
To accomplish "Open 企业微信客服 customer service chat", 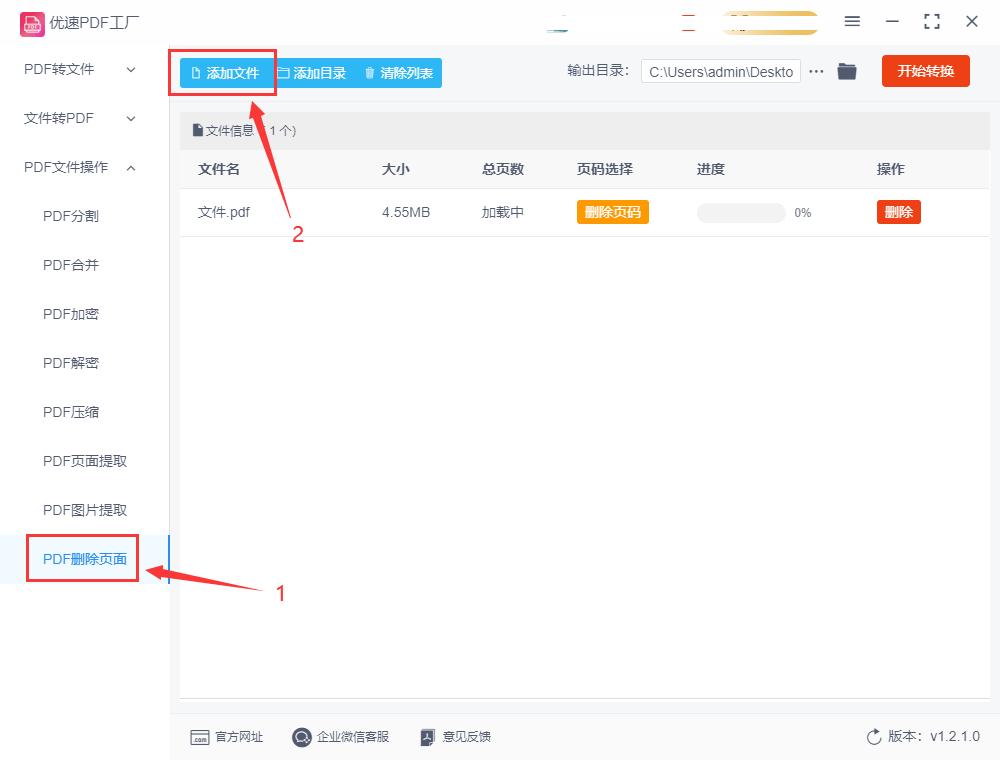I will (x=301, y=737).
